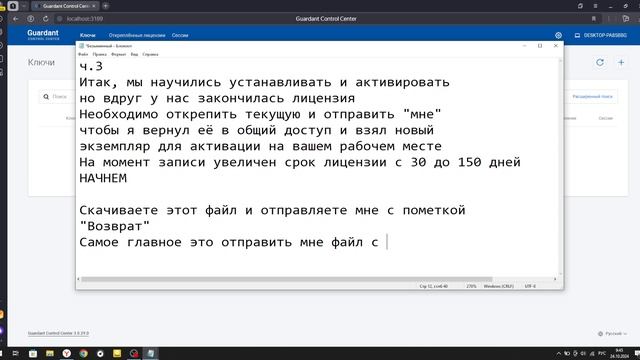Open the File Explorer taskbar icon

(x=50, y=353)
